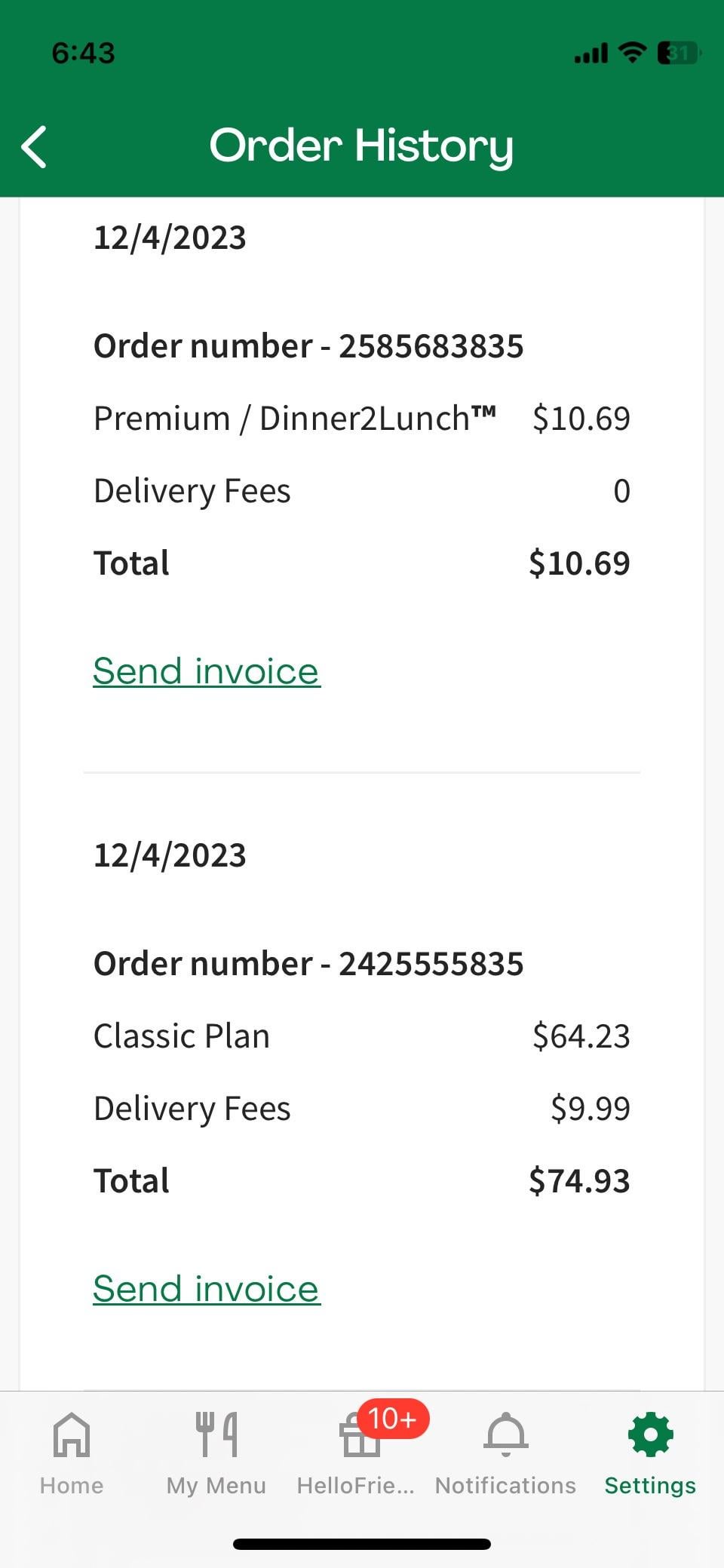724x1568 pixels.
Task: Tap the cellular signal bars icon
Action: point(591,54)
